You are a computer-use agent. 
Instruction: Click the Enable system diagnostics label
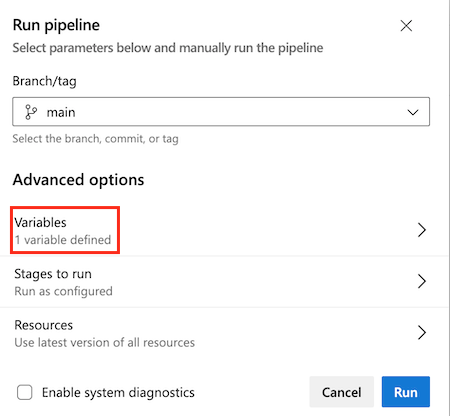118,393
